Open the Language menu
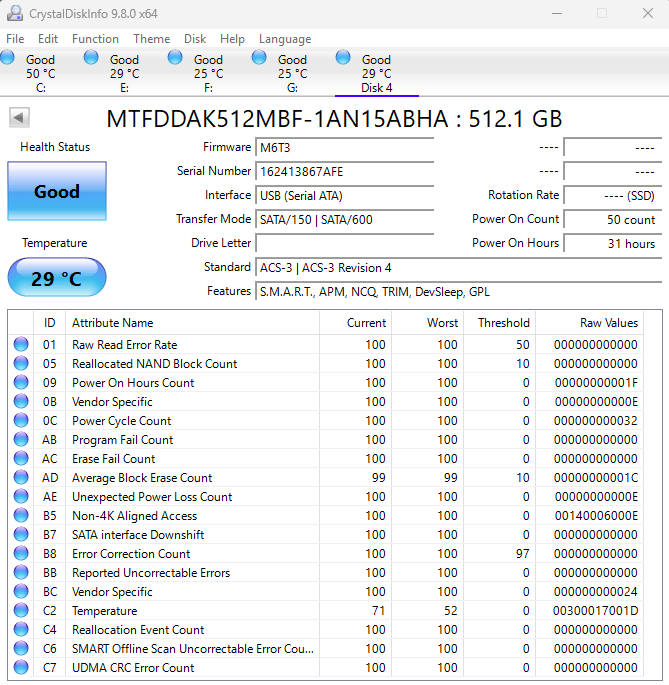 285,39
